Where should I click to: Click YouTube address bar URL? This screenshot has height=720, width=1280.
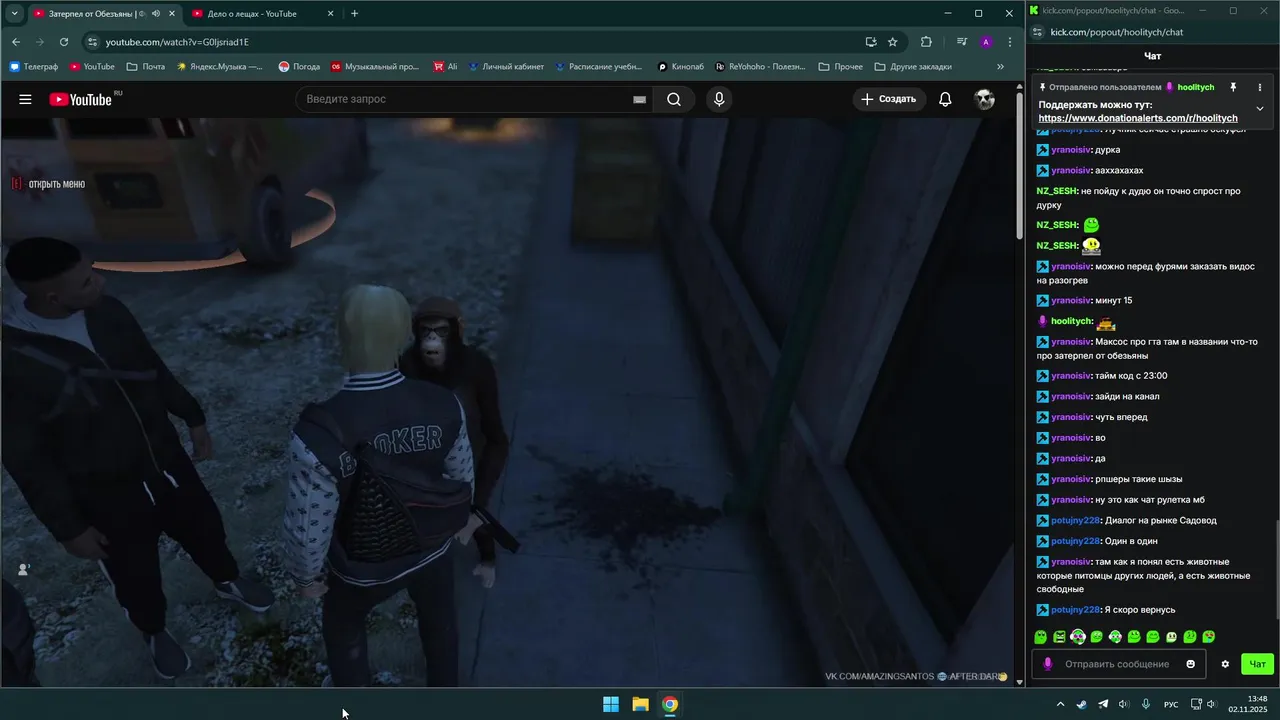coord(177,42)
